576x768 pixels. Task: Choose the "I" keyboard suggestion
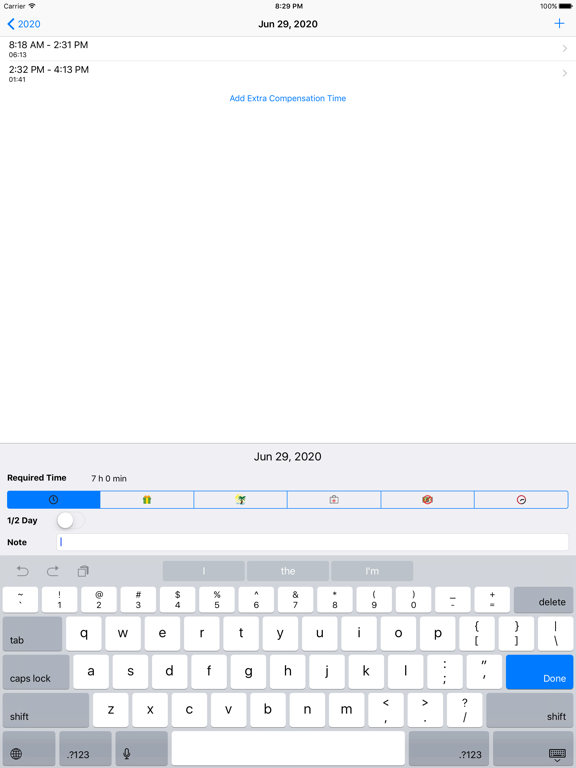pos(204,571)
